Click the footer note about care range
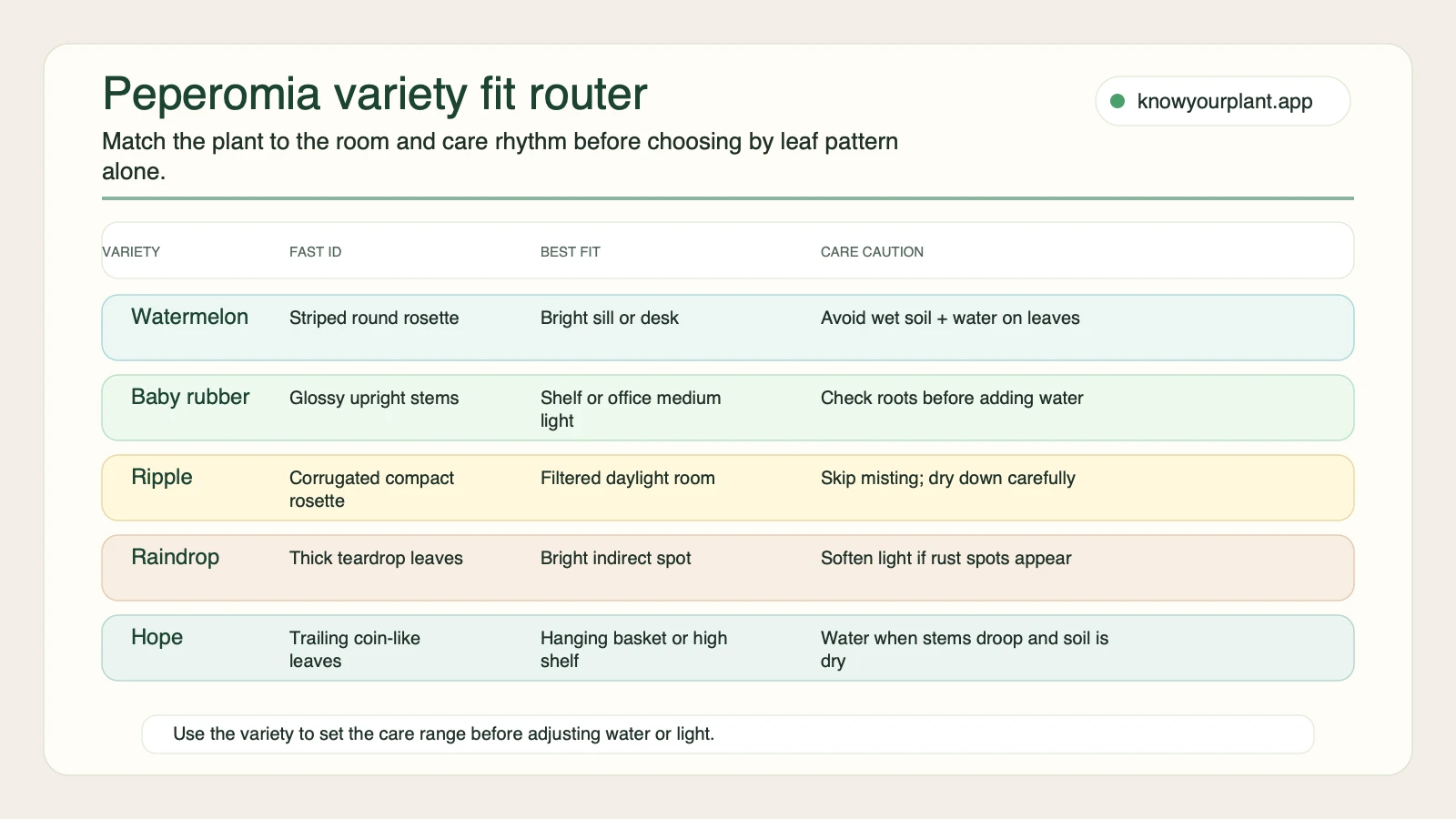The width and height of the screenshot is (1456, 819). 728,734
